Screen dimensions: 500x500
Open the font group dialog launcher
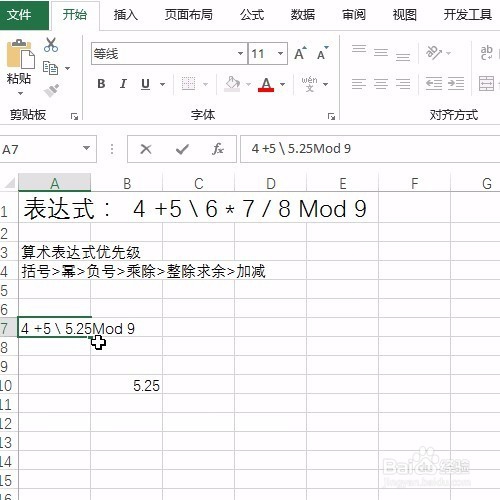(x=331, y=116)
